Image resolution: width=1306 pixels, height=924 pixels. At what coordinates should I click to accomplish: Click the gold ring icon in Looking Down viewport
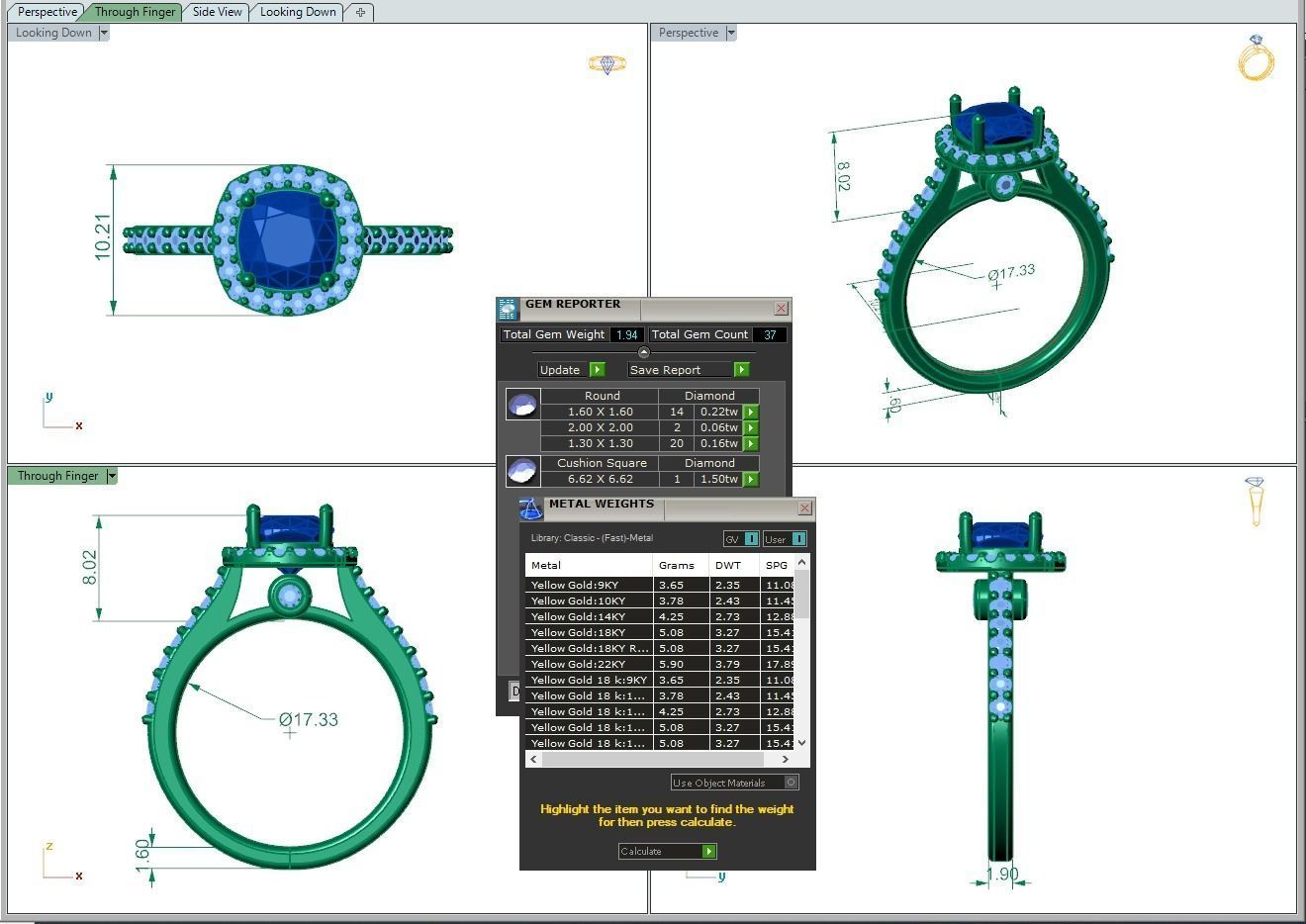click(606, 62)
